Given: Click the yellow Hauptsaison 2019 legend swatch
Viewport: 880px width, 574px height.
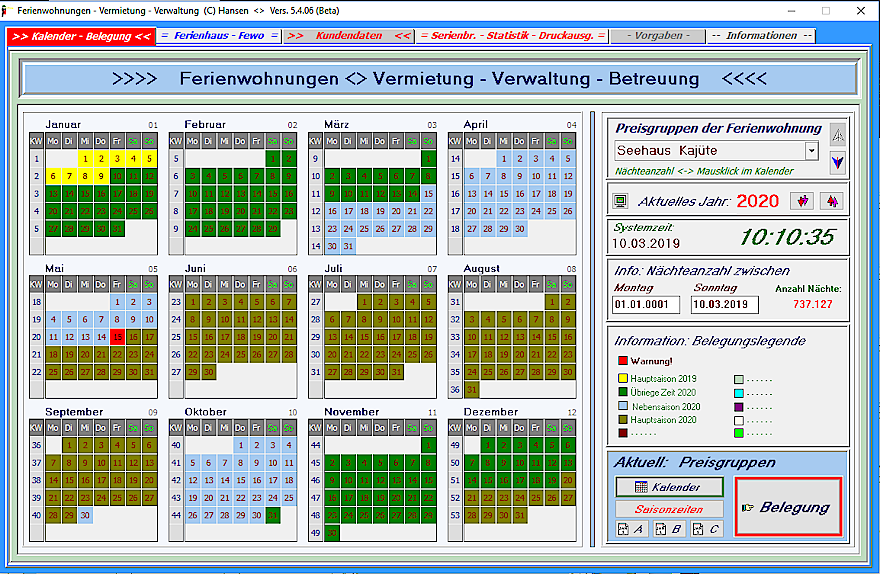Looking at the screenshot, I should [x=623, y=379].
